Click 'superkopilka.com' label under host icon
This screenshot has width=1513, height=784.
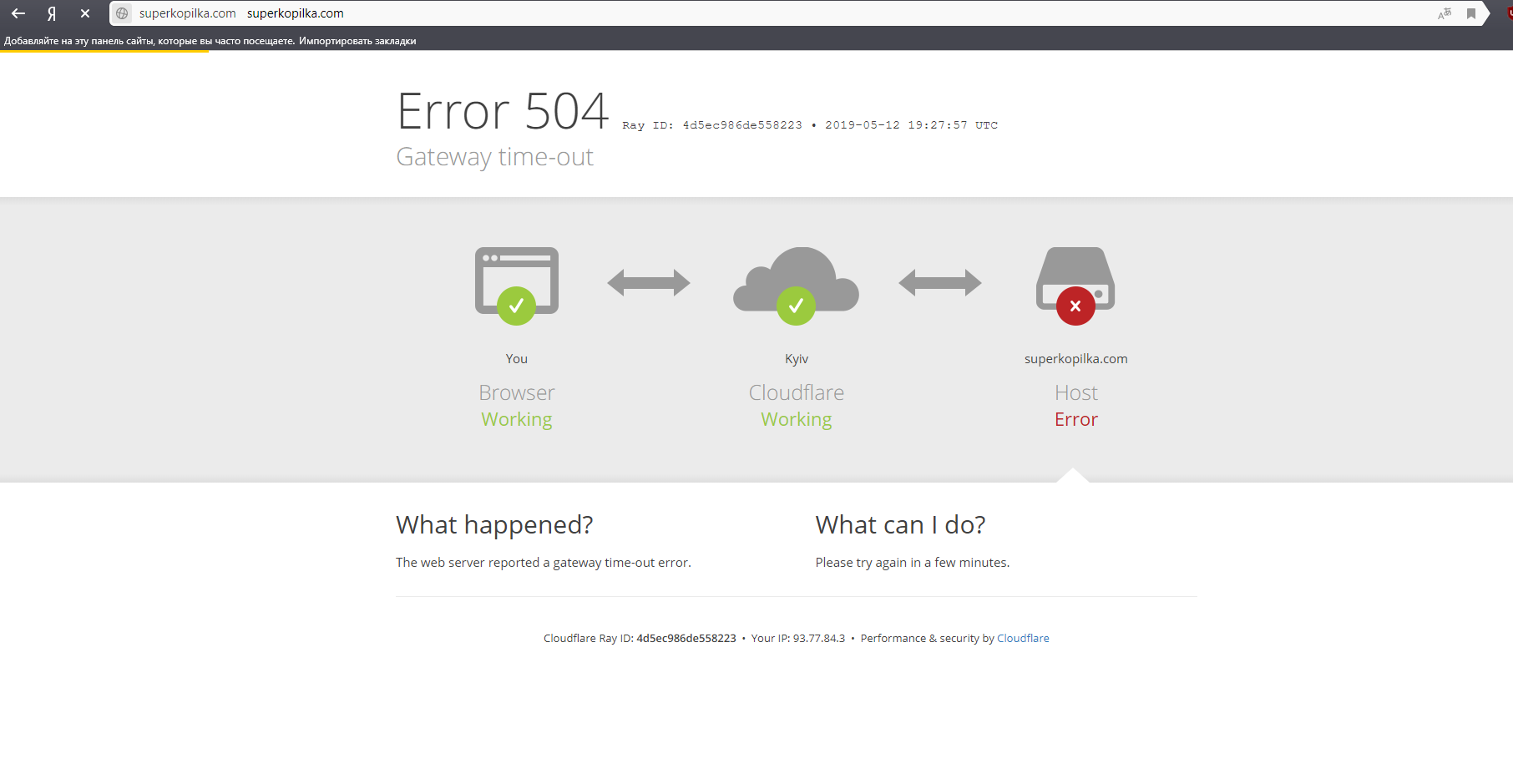[x=1076, y=358]
